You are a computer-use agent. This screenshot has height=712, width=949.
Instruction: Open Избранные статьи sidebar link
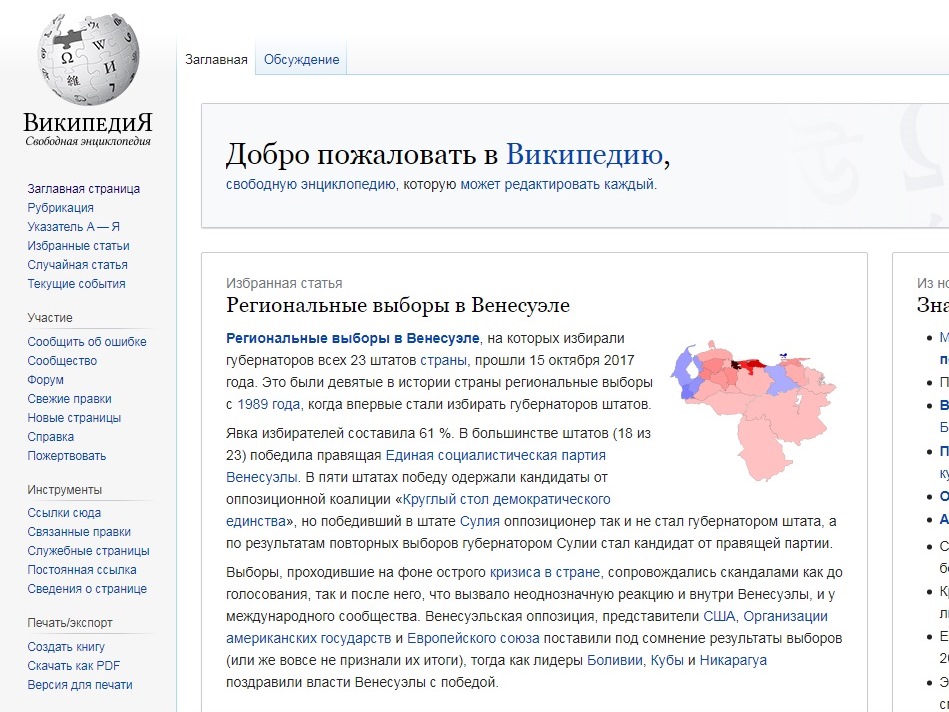[78, 246]
